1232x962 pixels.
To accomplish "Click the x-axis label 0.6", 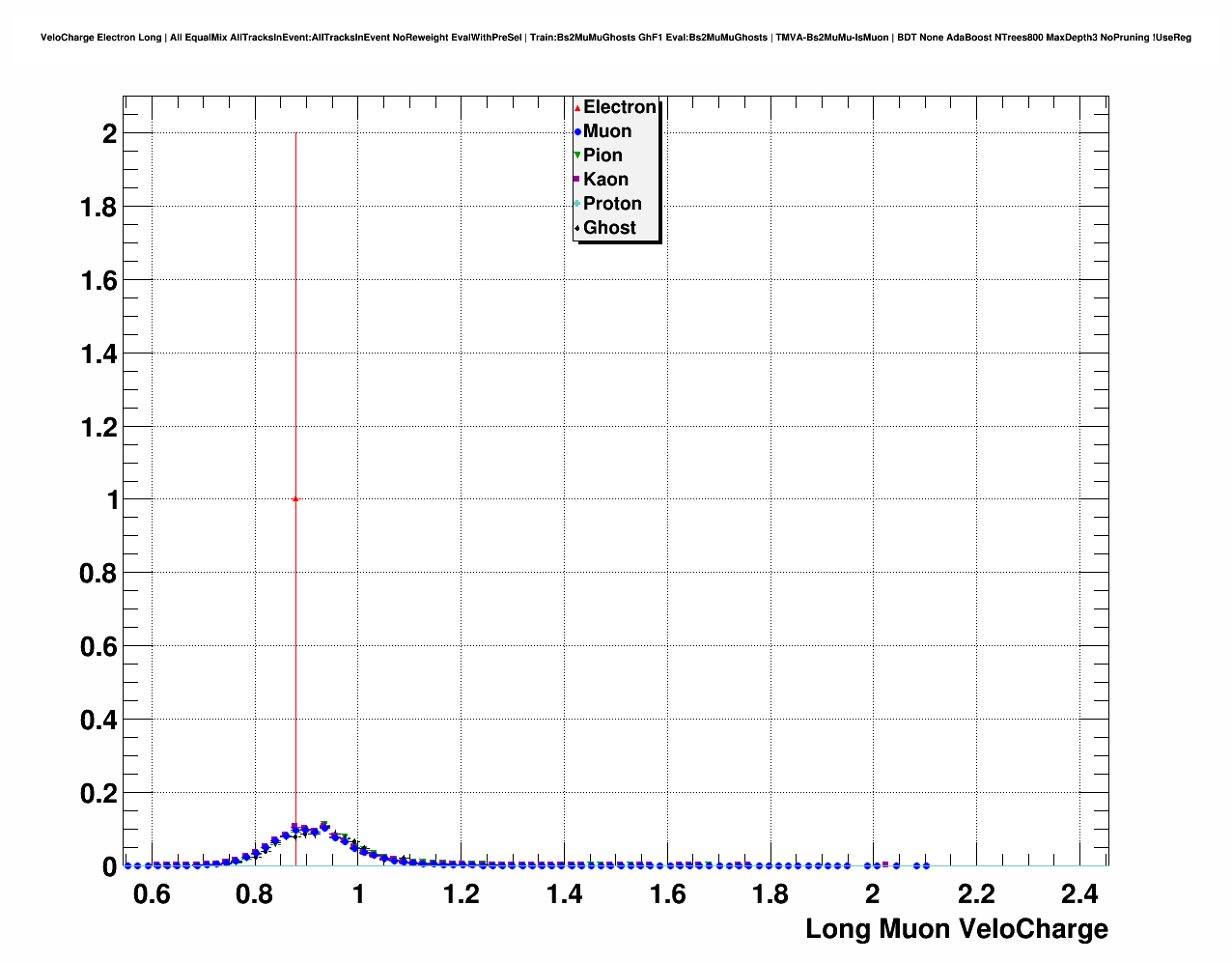I will (x=152, y=894).
